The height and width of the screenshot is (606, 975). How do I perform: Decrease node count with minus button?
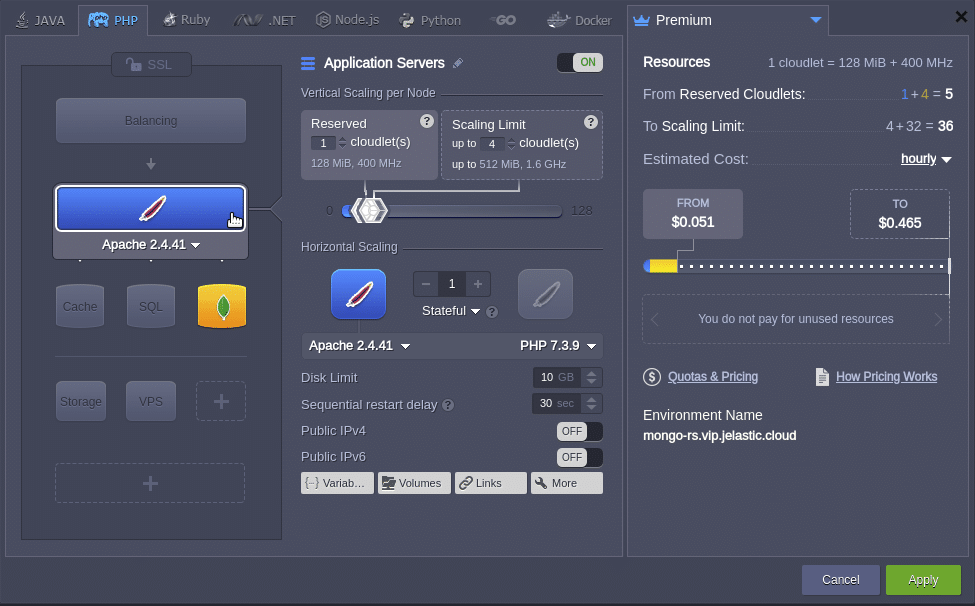coord(426,284)
